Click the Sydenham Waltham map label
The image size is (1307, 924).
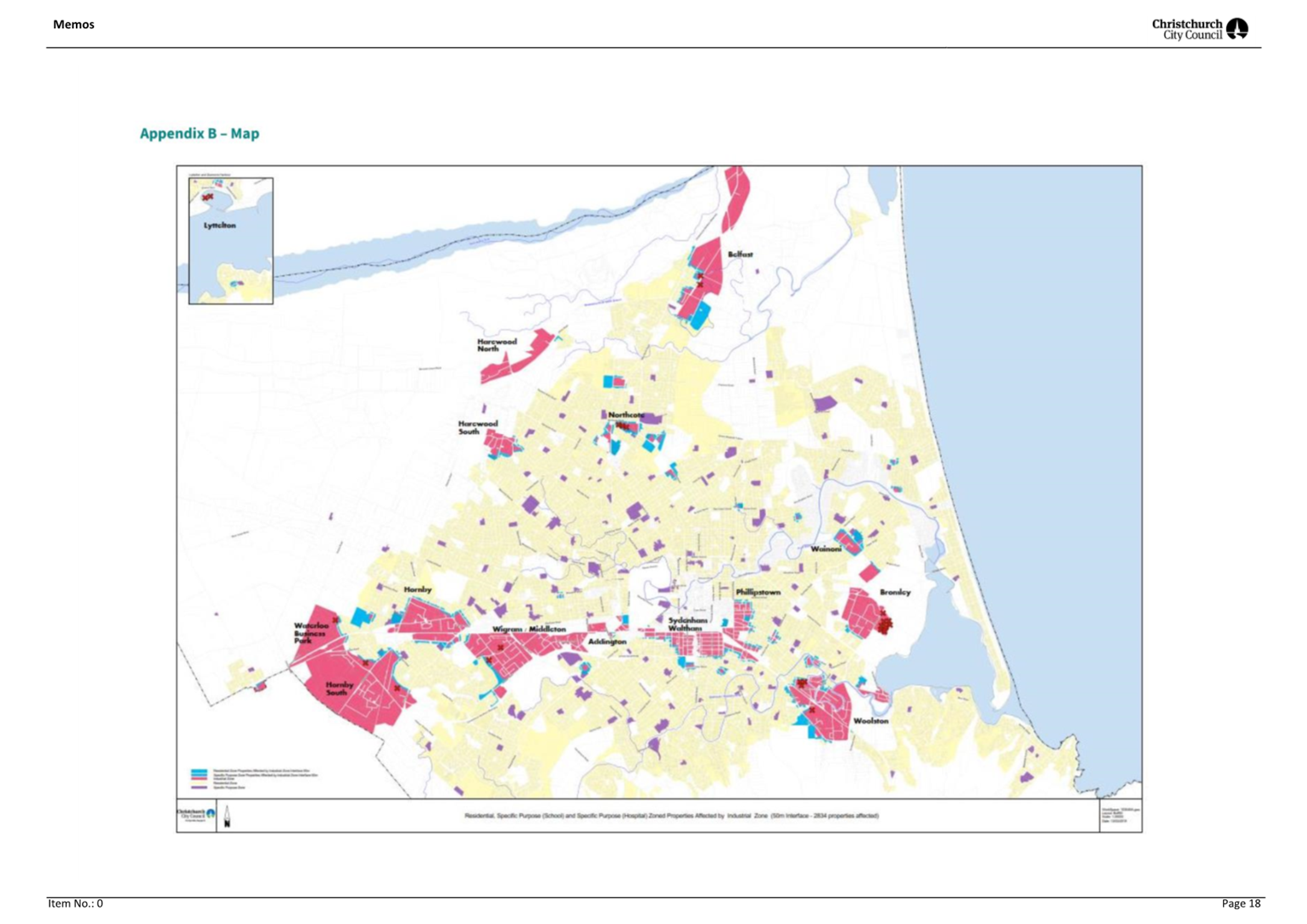pyautogui.click(x=687, y=624)
